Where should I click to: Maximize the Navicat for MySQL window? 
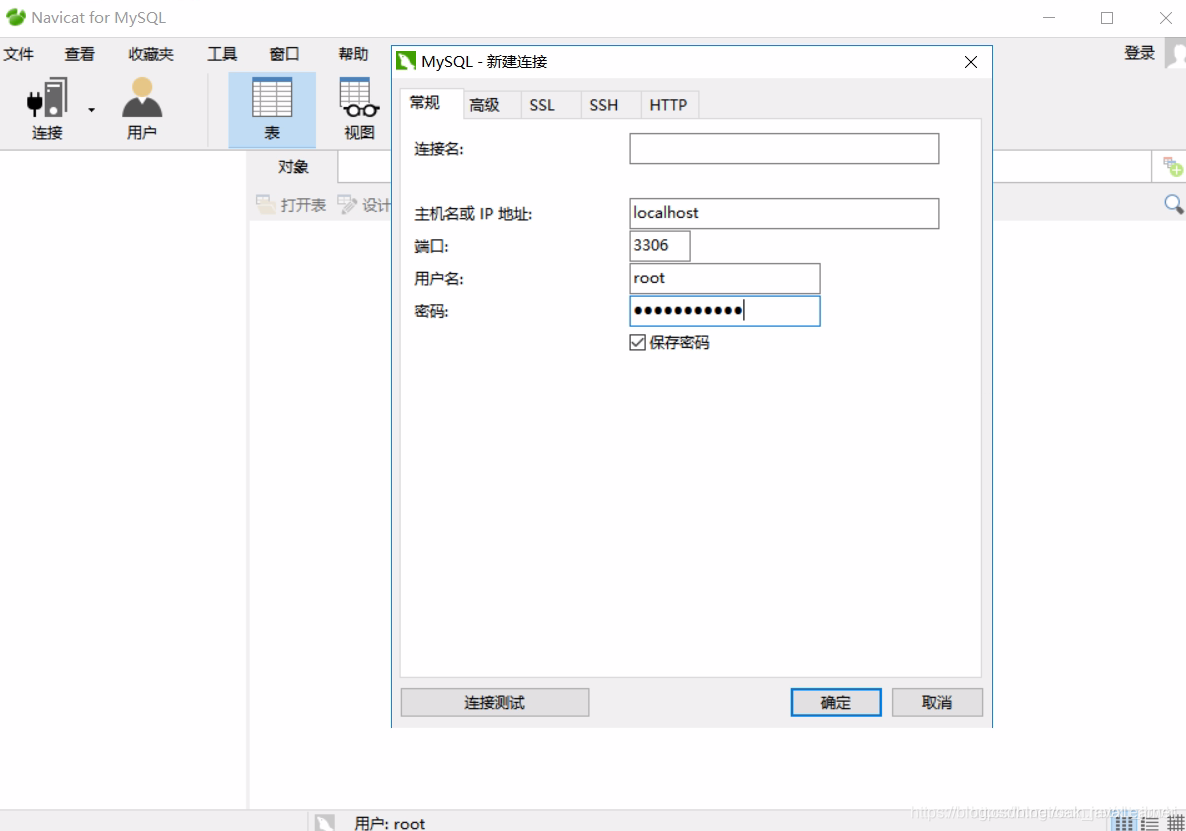(x=1107, y=17)
